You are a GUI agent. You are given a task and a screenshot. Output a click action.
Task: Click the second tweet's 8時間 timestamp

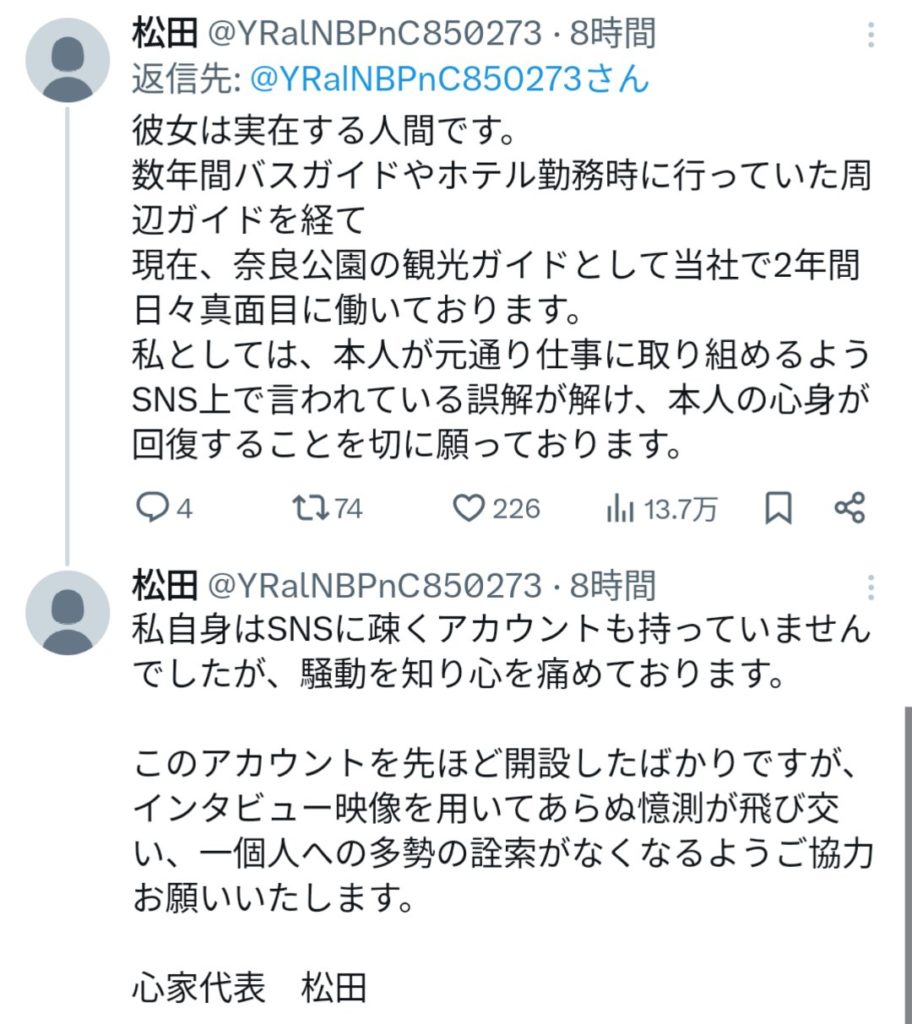point(612,587)
